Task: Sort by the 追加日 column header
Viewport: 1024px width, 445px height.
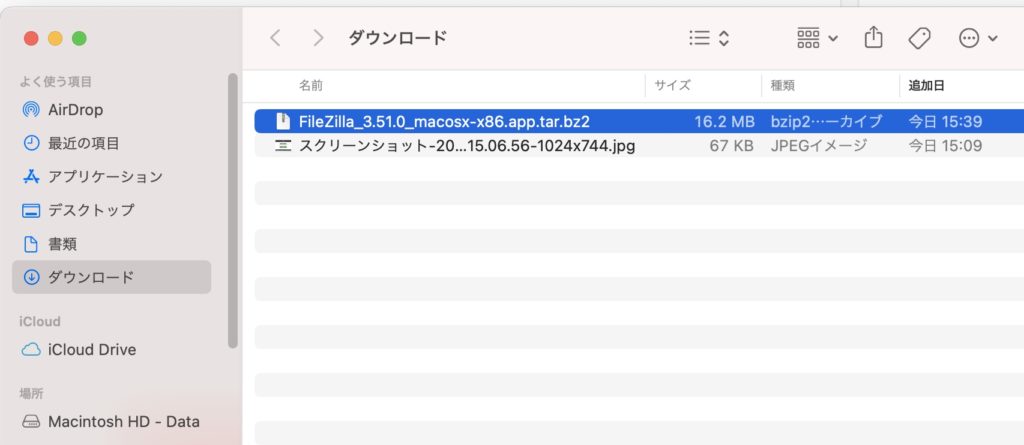Action: 927,86
